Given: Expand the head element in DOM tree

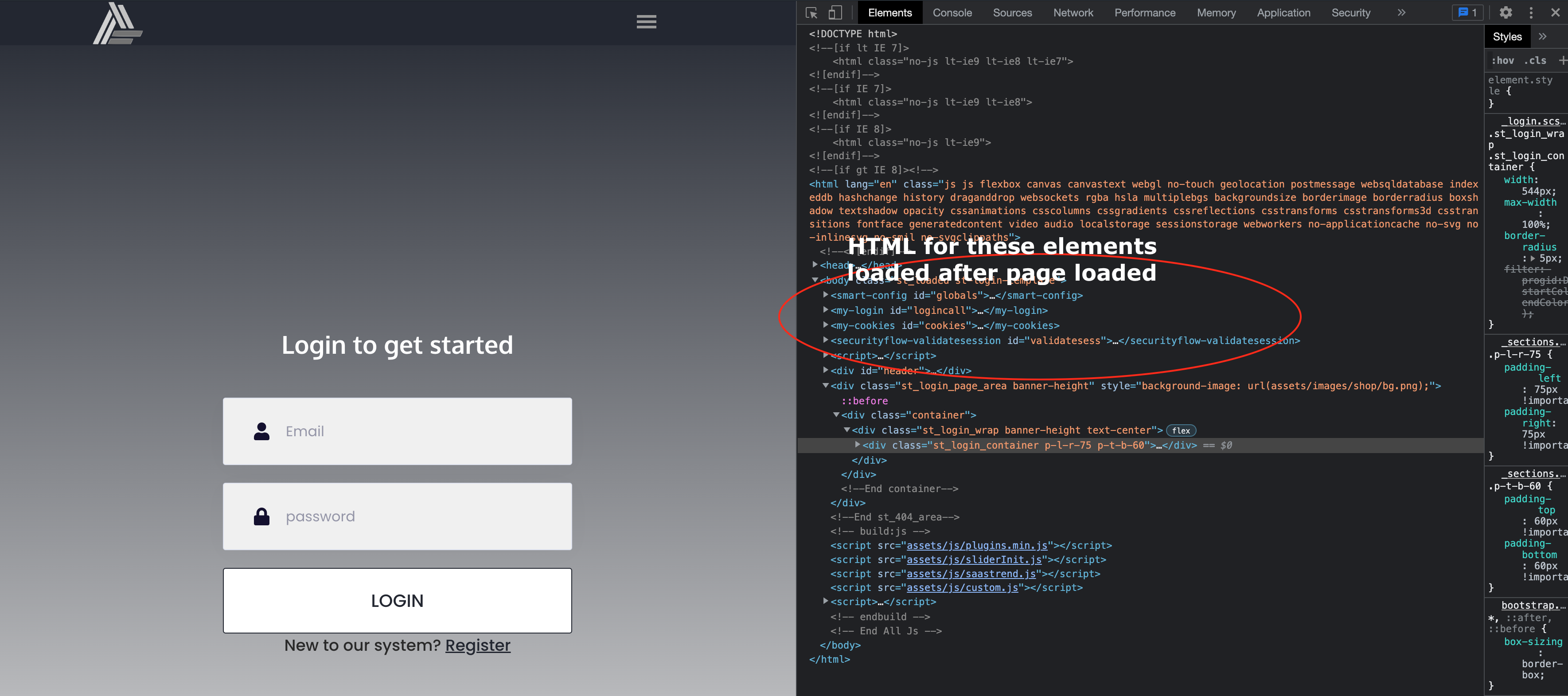Looking at the screenshot, I should (x=815, y=264).
